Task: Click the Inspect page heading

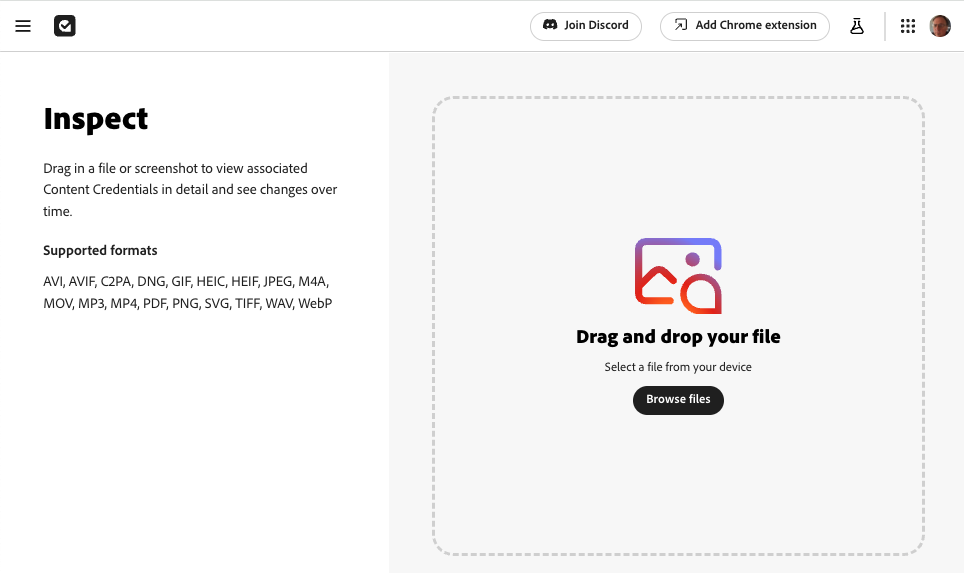Action: tap(96, 119)
